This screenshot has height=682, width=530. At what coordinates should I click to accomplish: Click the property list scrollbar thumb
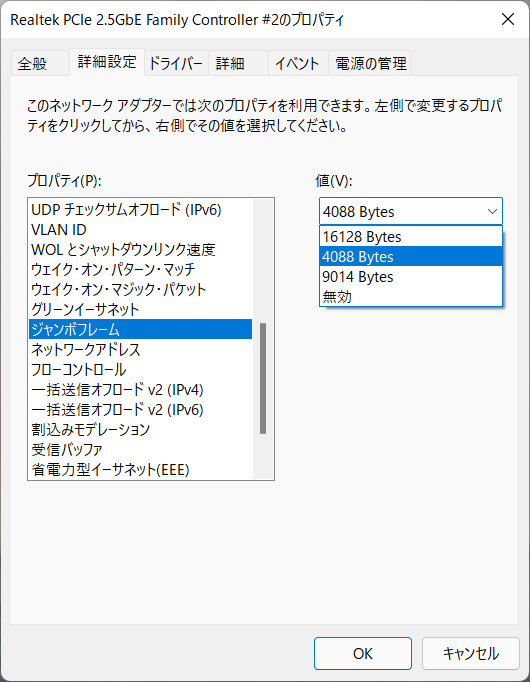click(263, 378)
